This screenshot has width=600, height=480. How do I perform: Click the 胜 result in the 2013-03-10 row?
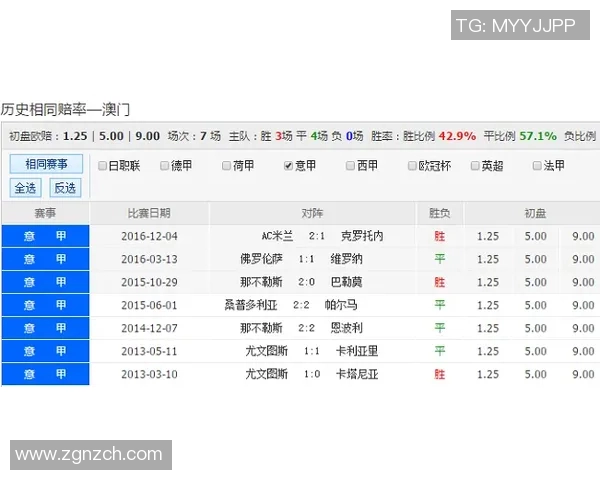pos(440,374)
